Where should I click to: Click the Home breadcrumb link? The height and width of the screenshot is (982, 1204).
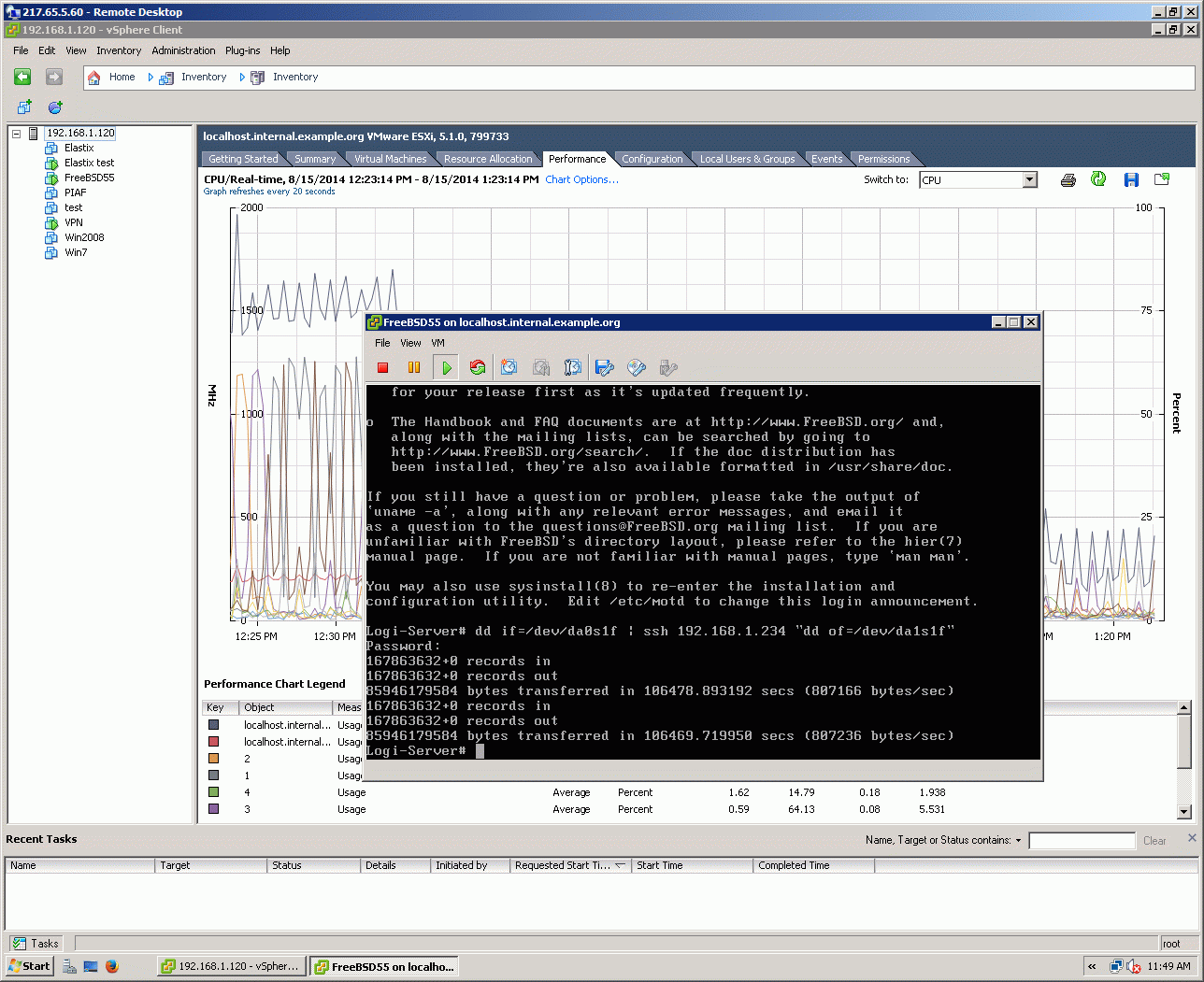coord(122,77)
